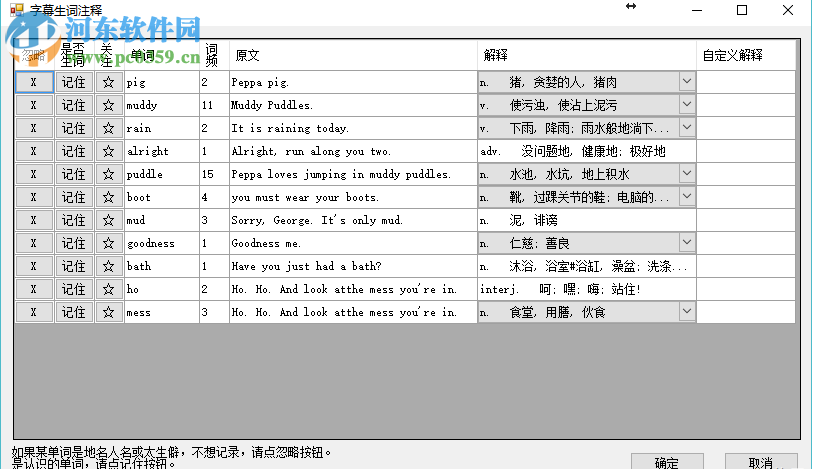This screenshot has height=469, width=815.
Task: Maximize the 字幕生词注释 window
Action: pyautogui.click(x=742, y=10)
